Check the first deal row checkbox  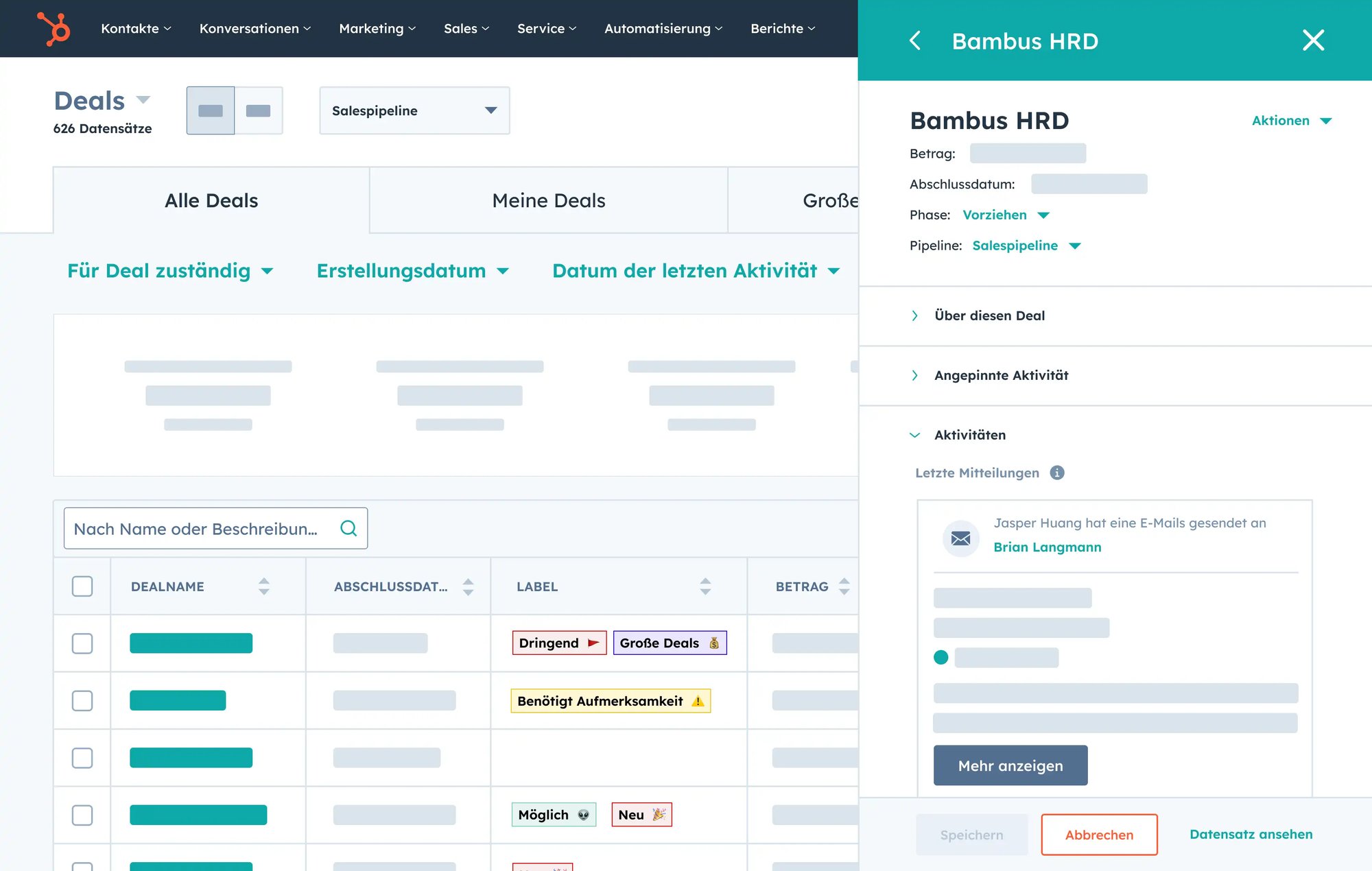82,643
